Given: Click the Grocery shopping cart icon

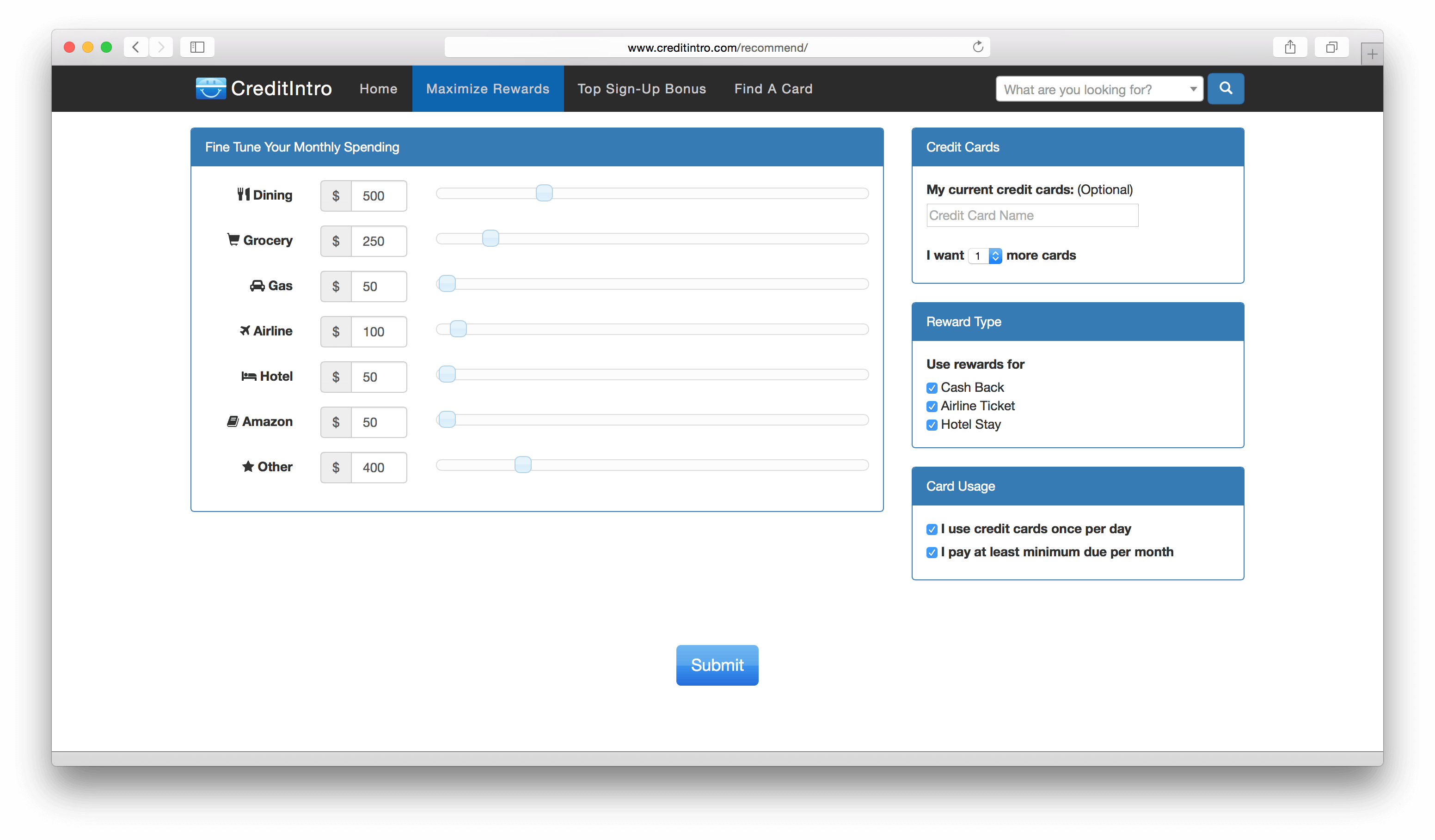Looking at the screenshot, I should 233,240.
